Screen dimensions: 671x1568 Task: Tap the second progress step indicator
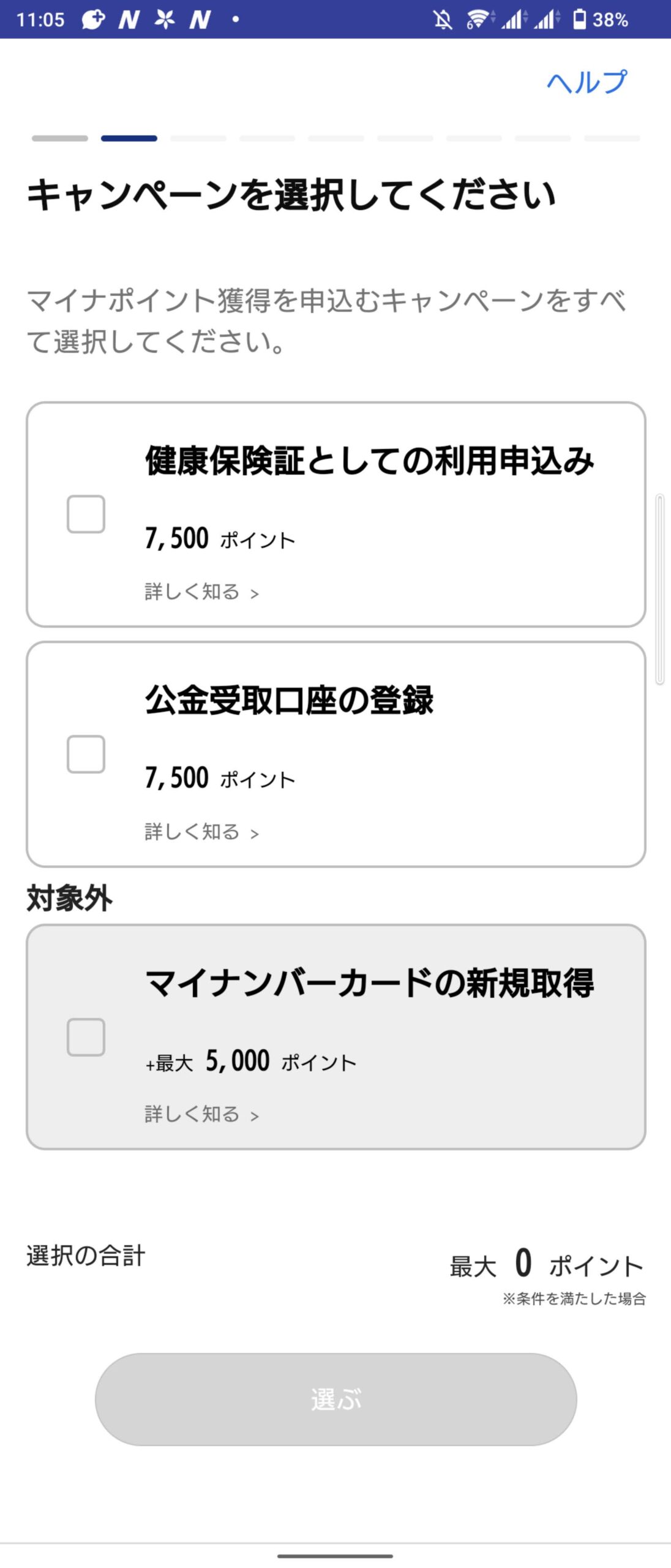tap(129, 138)
